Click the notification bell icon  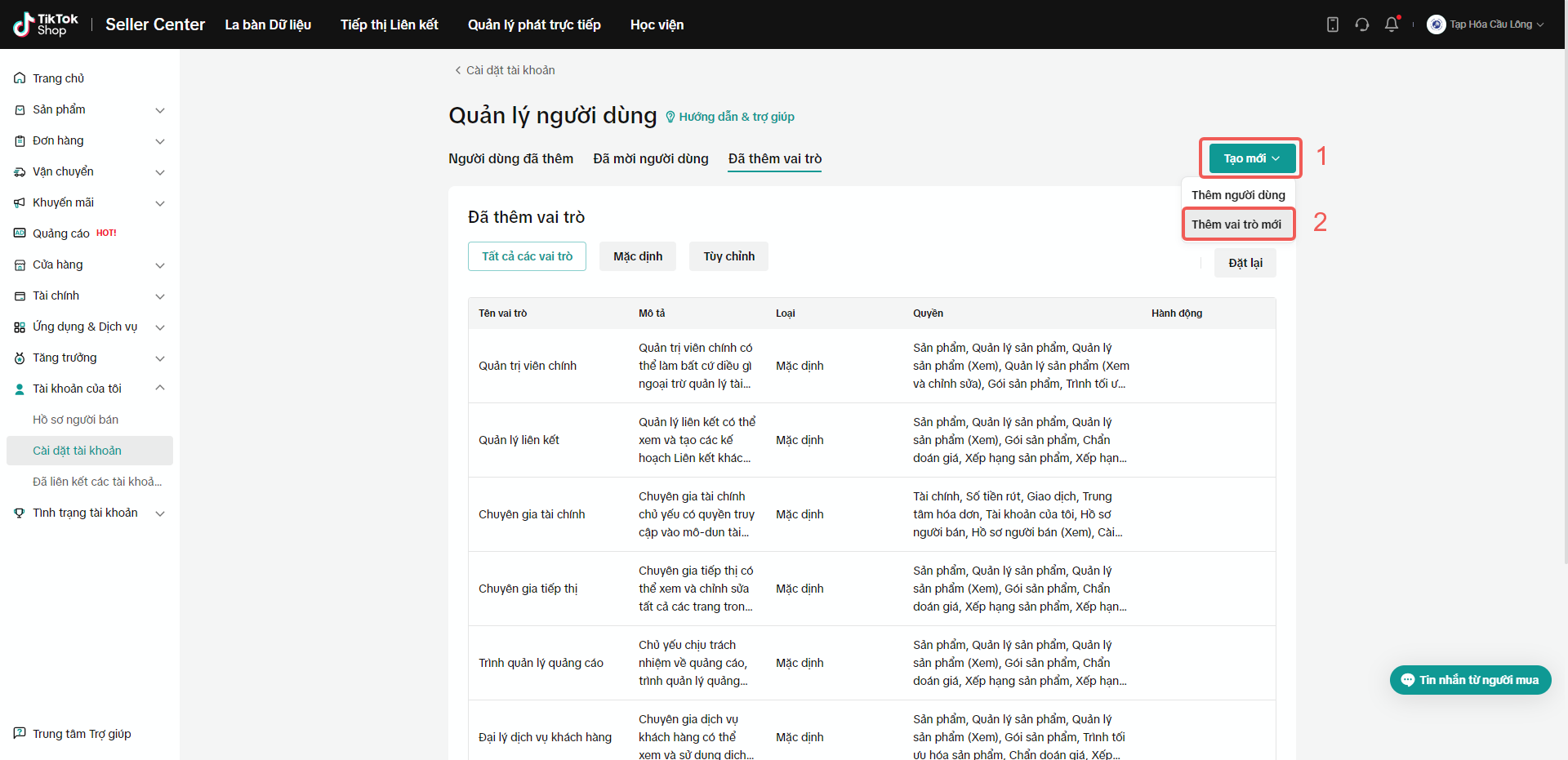1392,24
